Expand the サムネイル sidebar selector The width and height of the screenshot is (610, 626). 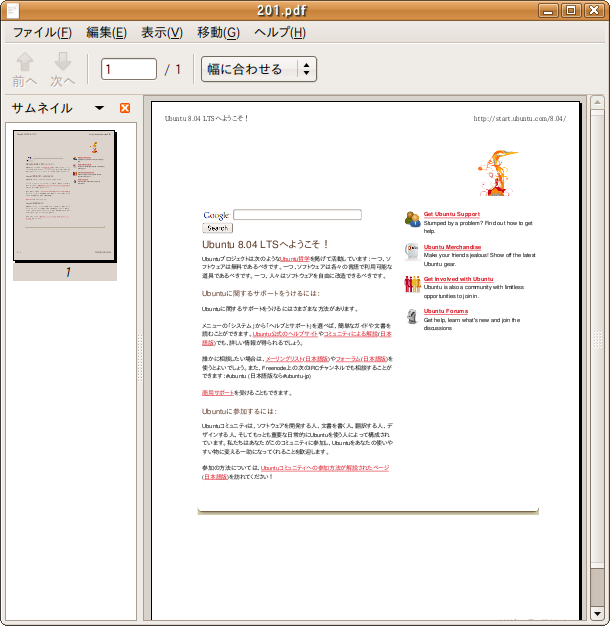(x=99, y=108)
